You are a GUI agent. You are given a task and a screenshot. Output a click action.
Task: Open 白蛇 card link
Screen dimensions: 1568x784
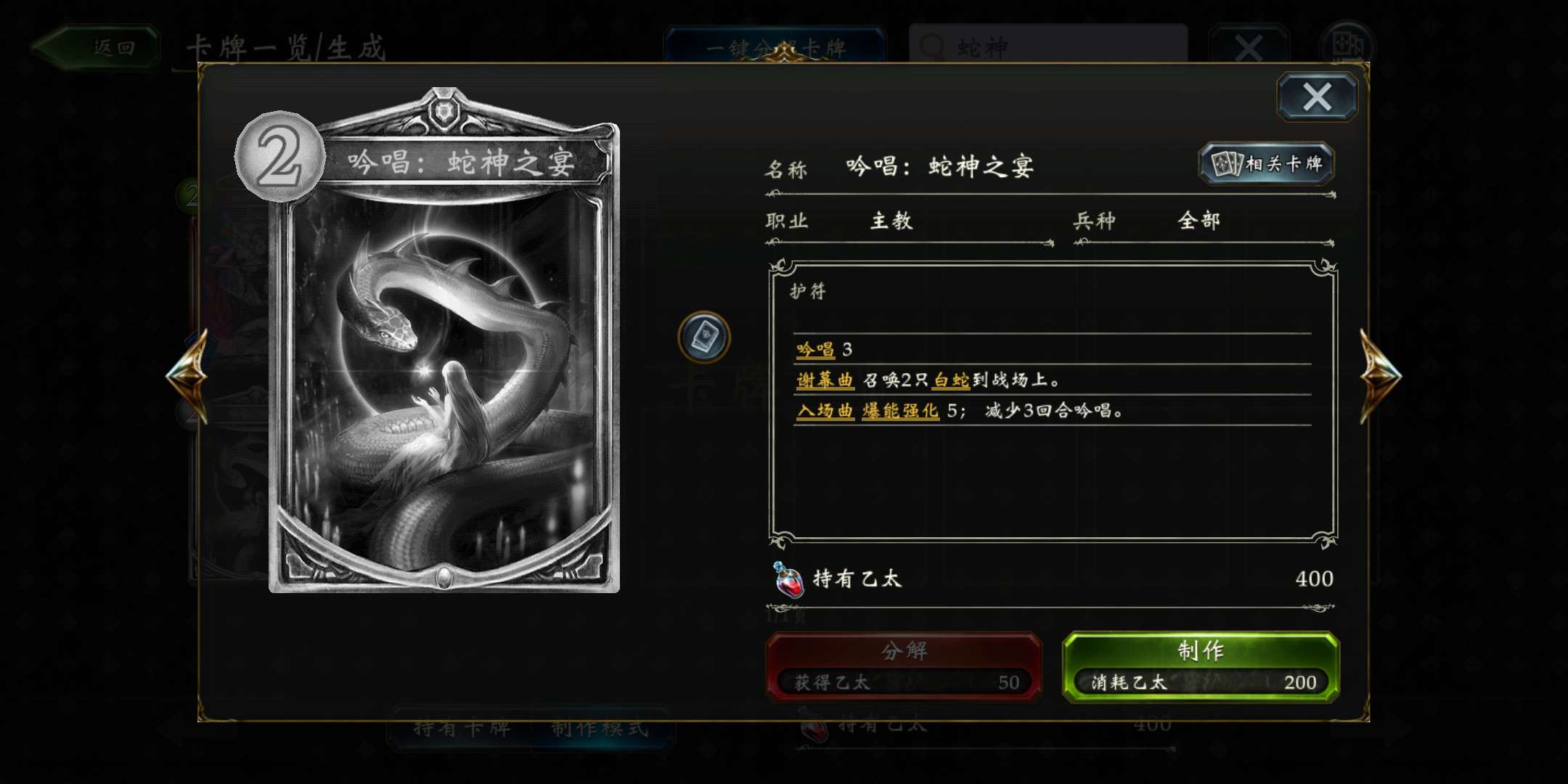(951, 380)
